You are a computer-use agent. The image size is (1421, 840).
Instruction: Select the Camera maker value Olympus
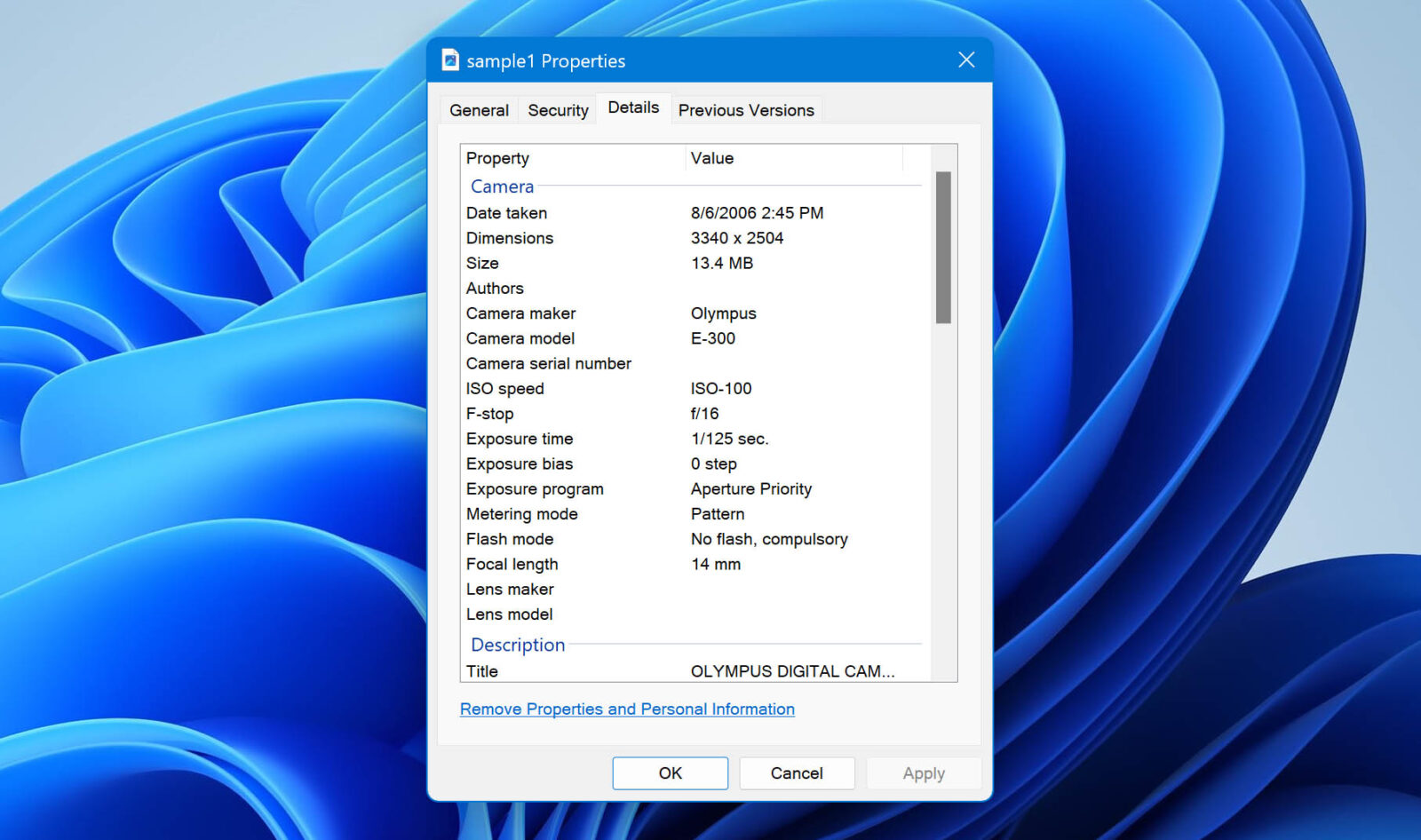point(723,313)
